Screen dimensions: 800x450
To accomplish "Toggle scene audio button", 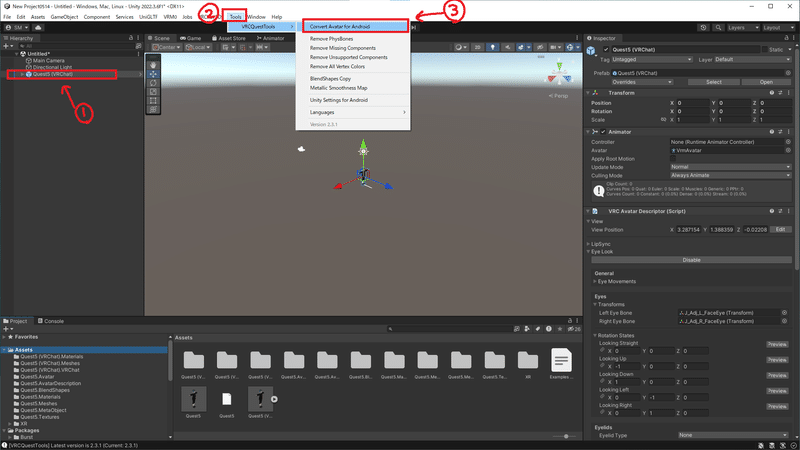I will (x=507, y=47).
